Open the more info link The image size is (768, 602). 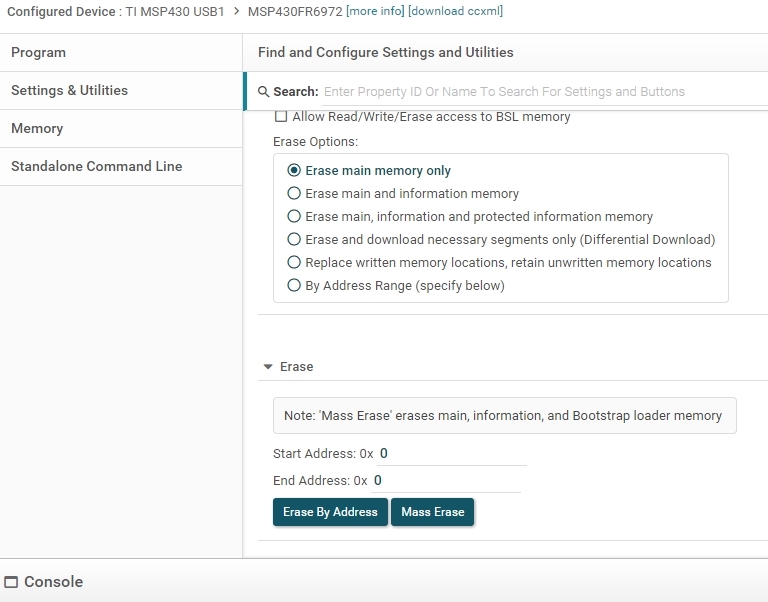(x=375, y=12)
